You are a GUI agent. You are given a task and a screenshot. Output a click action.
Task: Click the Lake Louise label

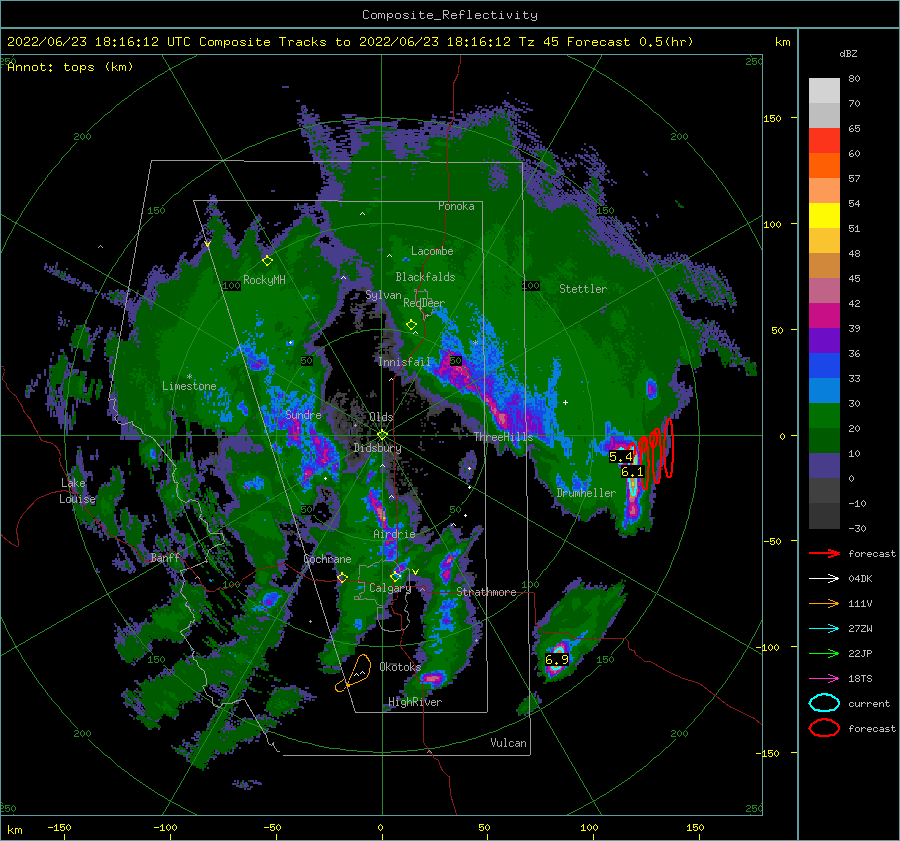(77, 491)
